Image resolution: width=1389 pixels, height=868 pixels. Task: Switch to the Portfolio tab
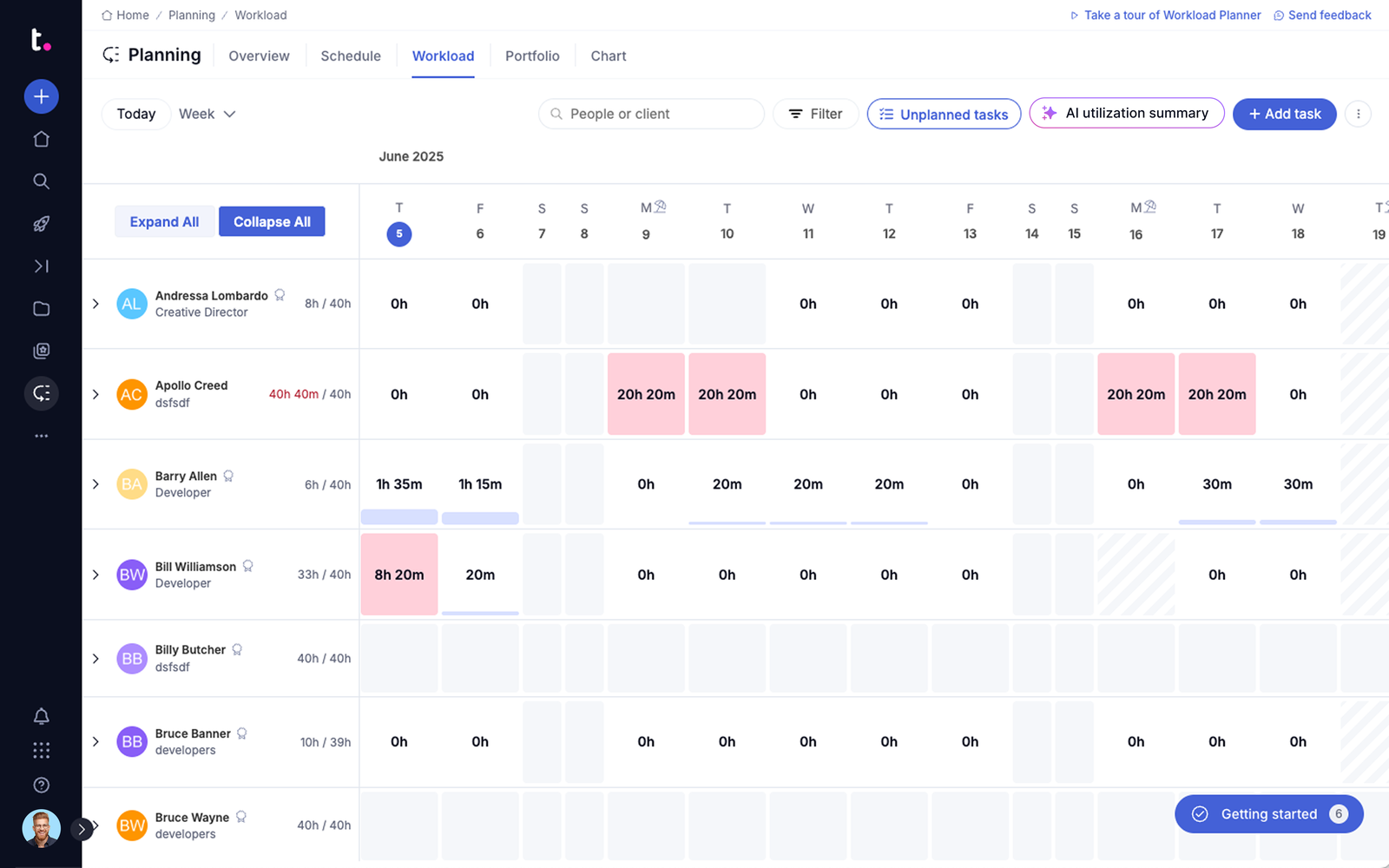532,56
